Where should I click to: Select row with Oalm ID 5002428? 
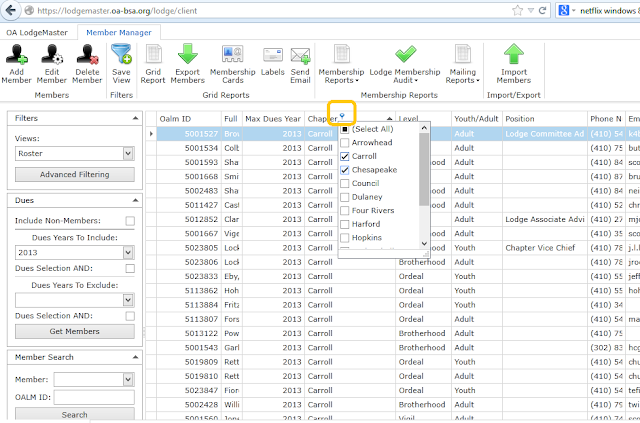click(x=393, y=405)
